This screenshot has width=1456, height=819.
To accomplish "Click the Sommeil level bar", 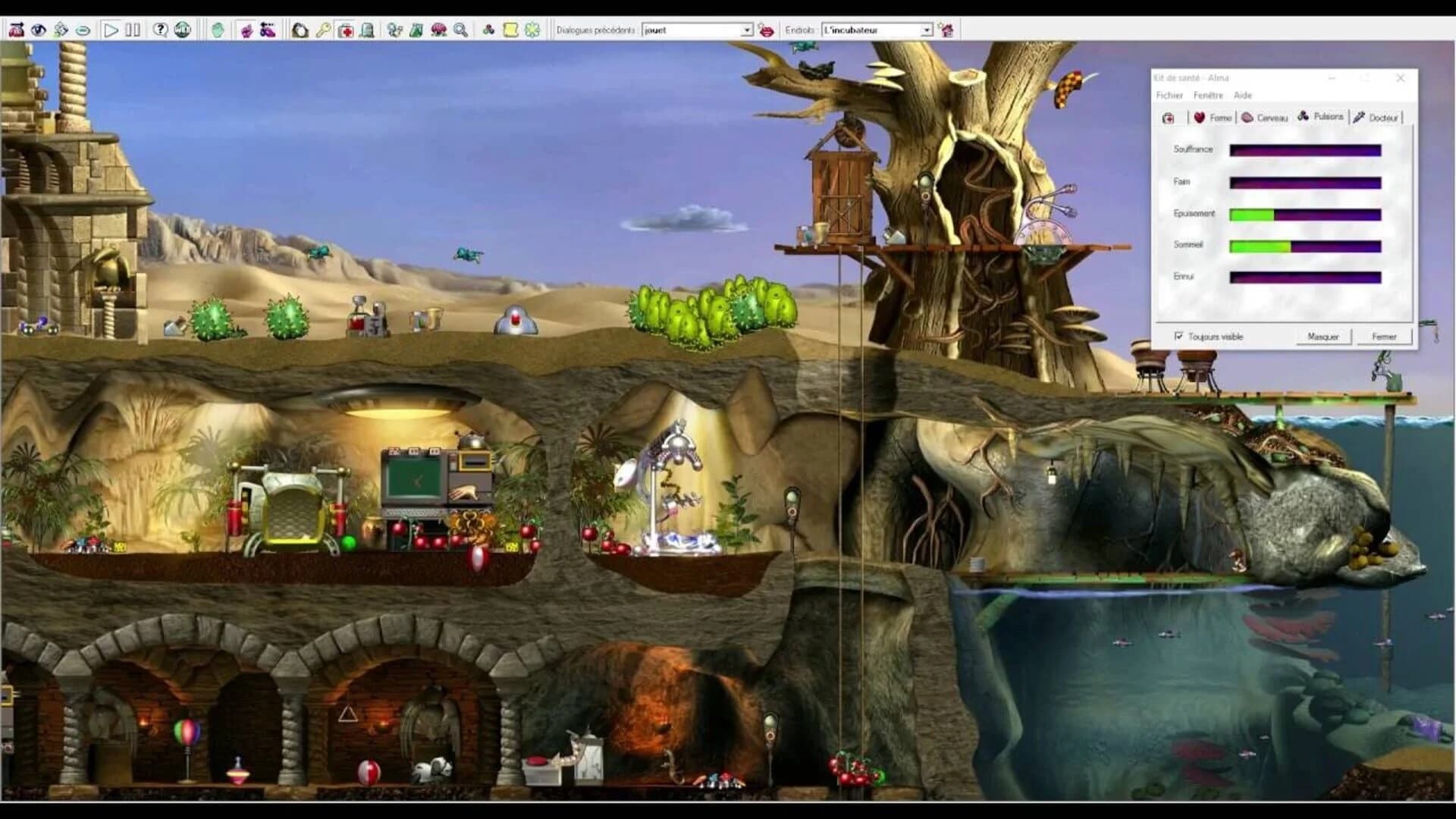I will click(1304, 245).
